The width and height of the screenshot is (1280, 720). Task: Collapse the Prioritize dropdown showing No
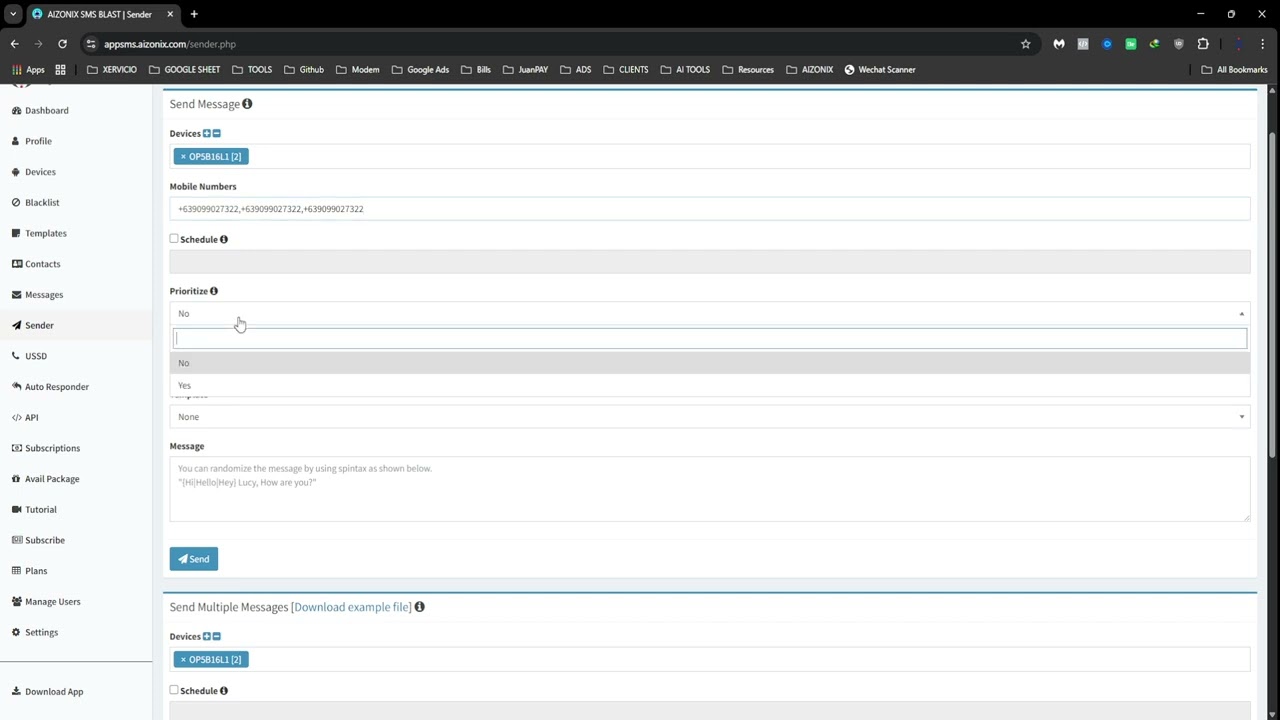click(710, 313)
